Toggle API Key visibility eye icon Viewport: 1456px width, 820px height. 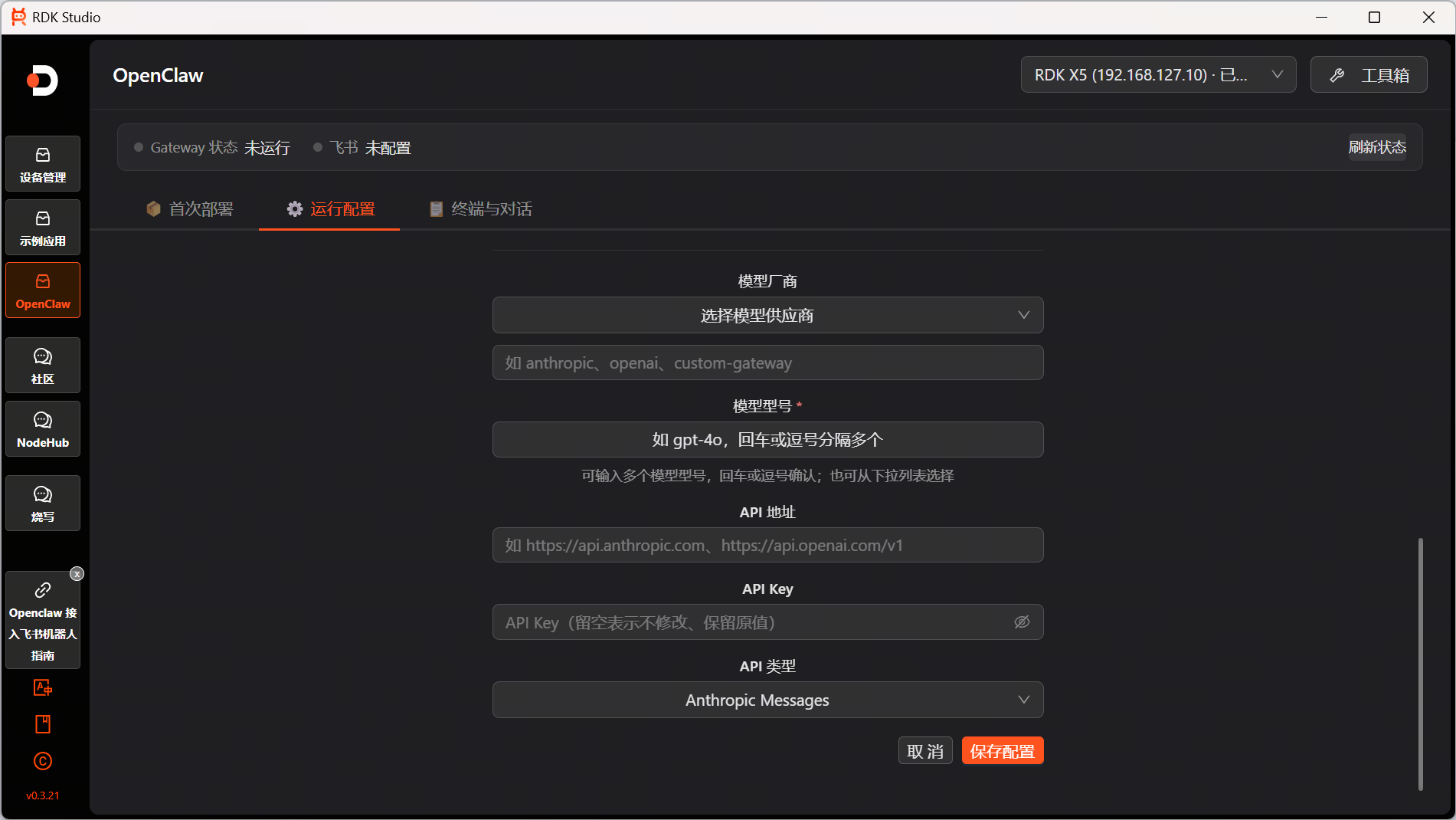click(x=1022, y=622)
